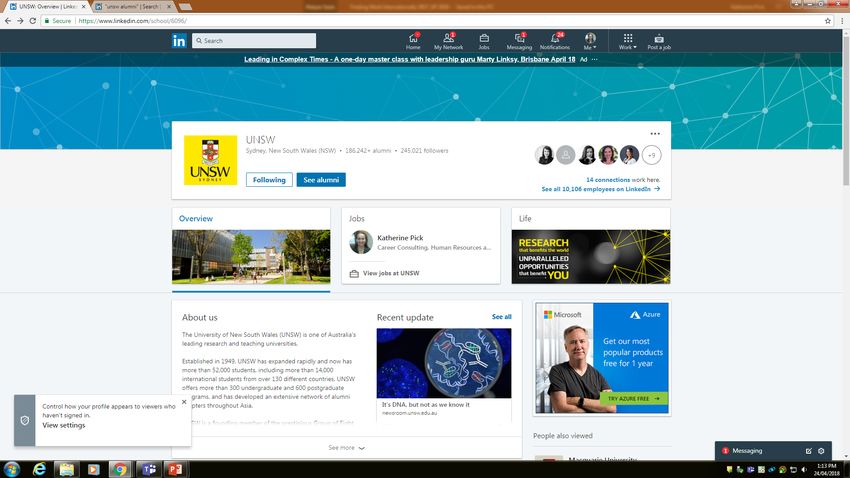Screen dimensions: 850x478
Task: Reload the LinkedIn page
Action: click(33, 21)
